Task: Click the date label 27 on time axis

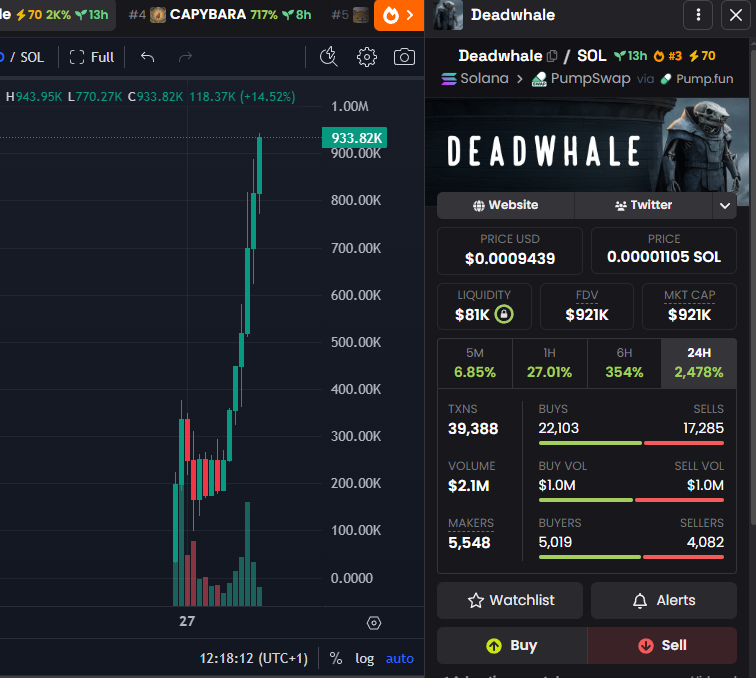Action: pos(187,621)
